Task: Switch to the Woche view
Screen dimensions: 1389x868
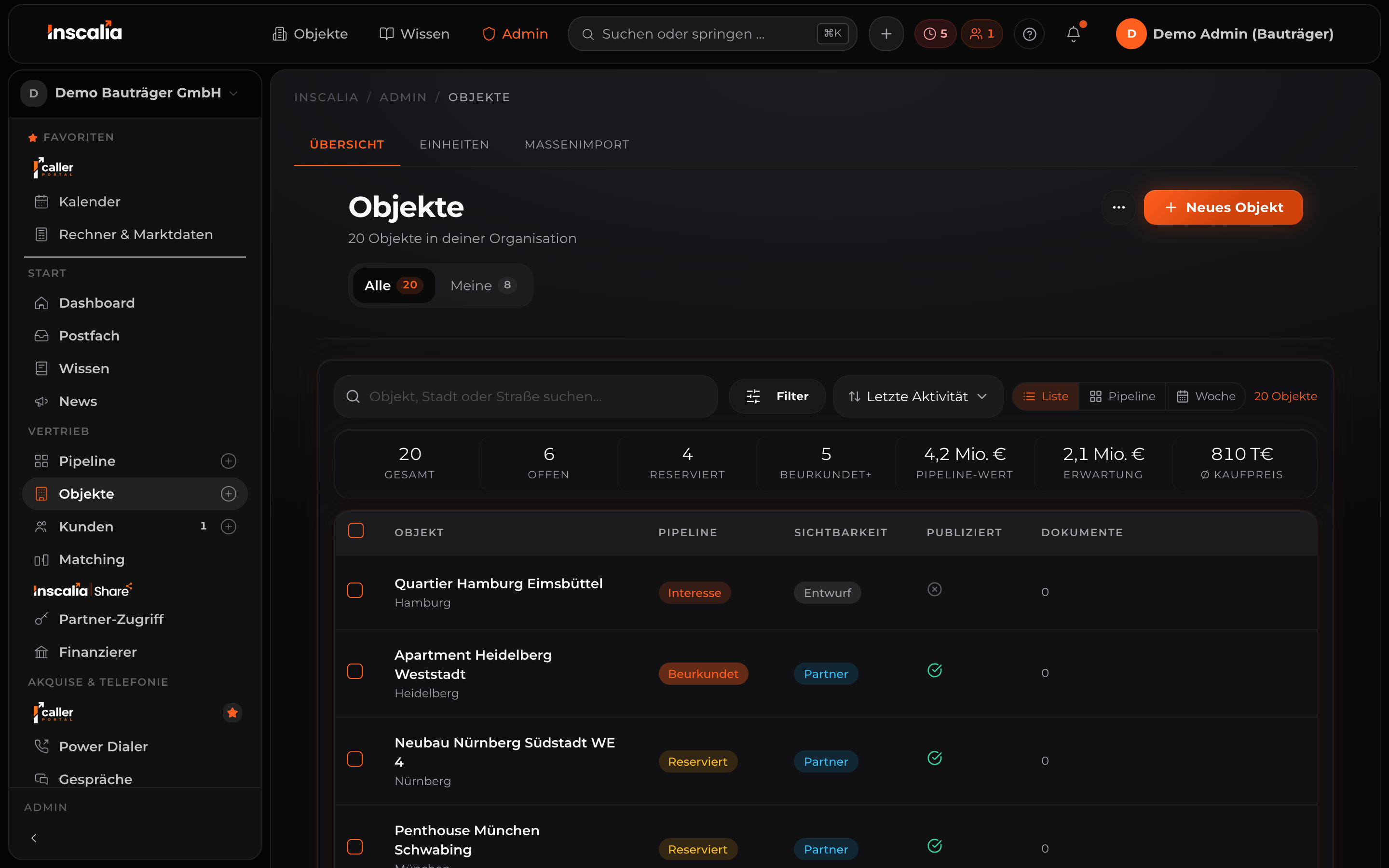Action: click(1206, 396)
